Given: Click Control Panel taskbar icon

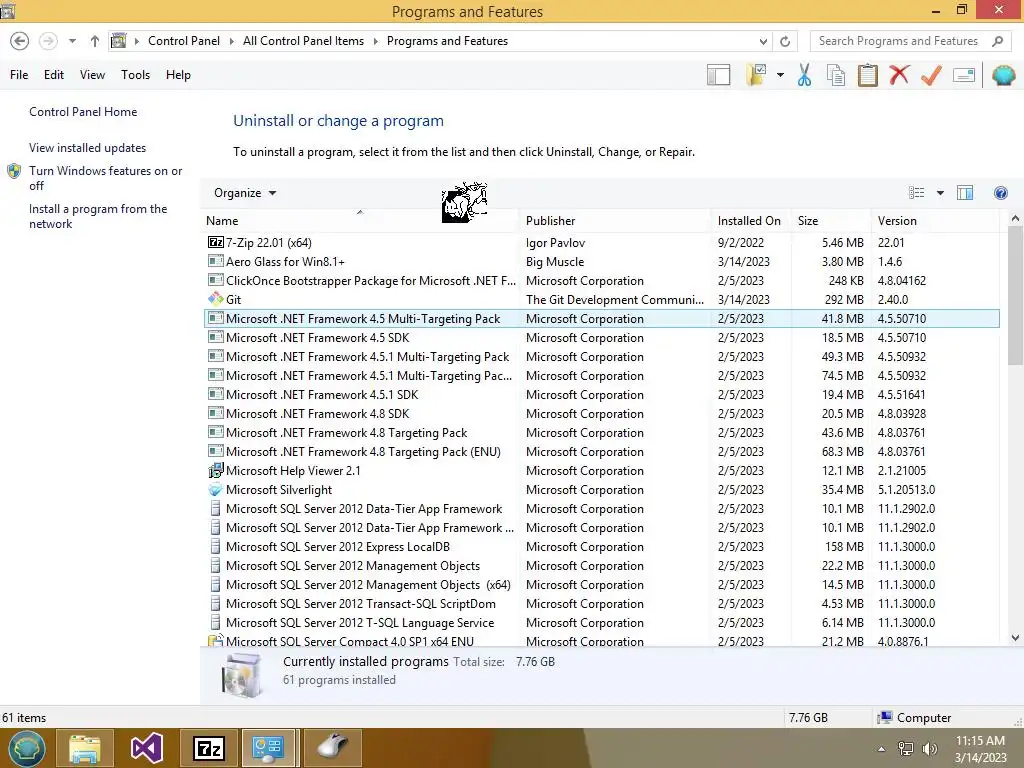Looking at the screenshot, I should [268, 748].
